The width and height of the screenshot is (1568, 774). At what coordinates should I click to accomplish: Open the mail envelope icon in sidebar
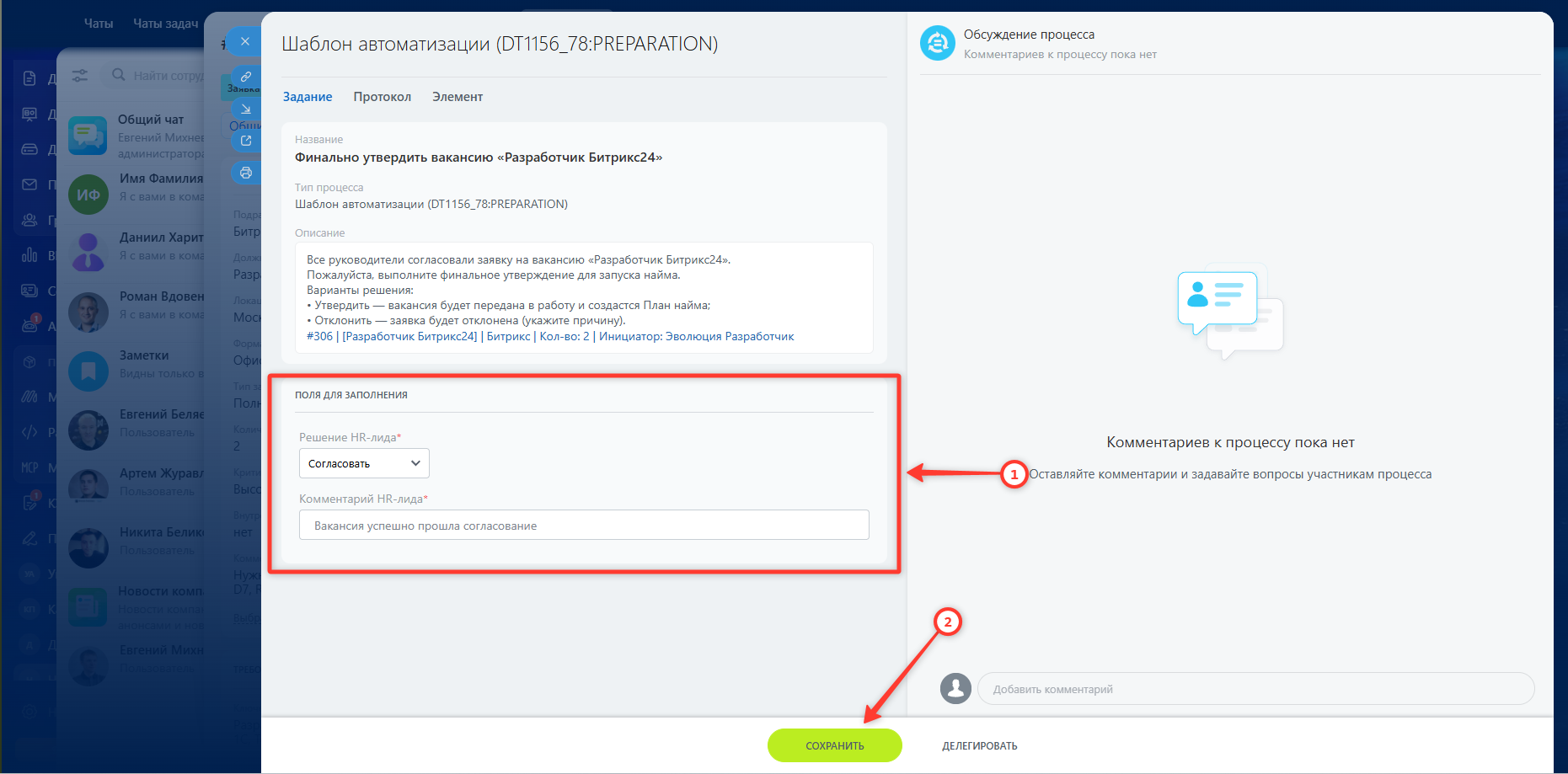click(x=29, y=184)
